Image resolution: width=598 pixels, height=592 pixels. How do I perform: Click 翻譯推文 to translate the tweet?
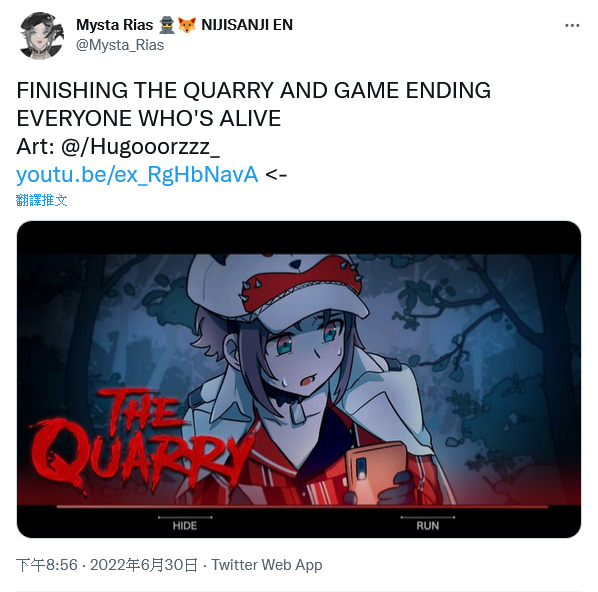point(42,200)
